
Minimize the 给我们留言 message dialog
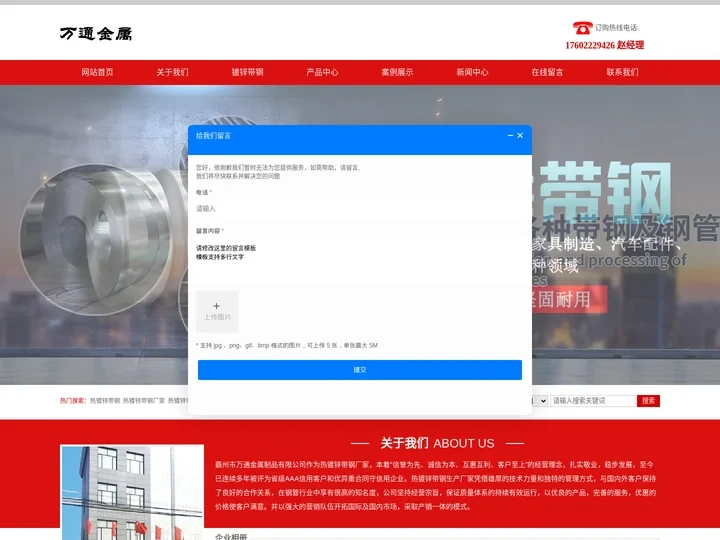tap(510, 135)
